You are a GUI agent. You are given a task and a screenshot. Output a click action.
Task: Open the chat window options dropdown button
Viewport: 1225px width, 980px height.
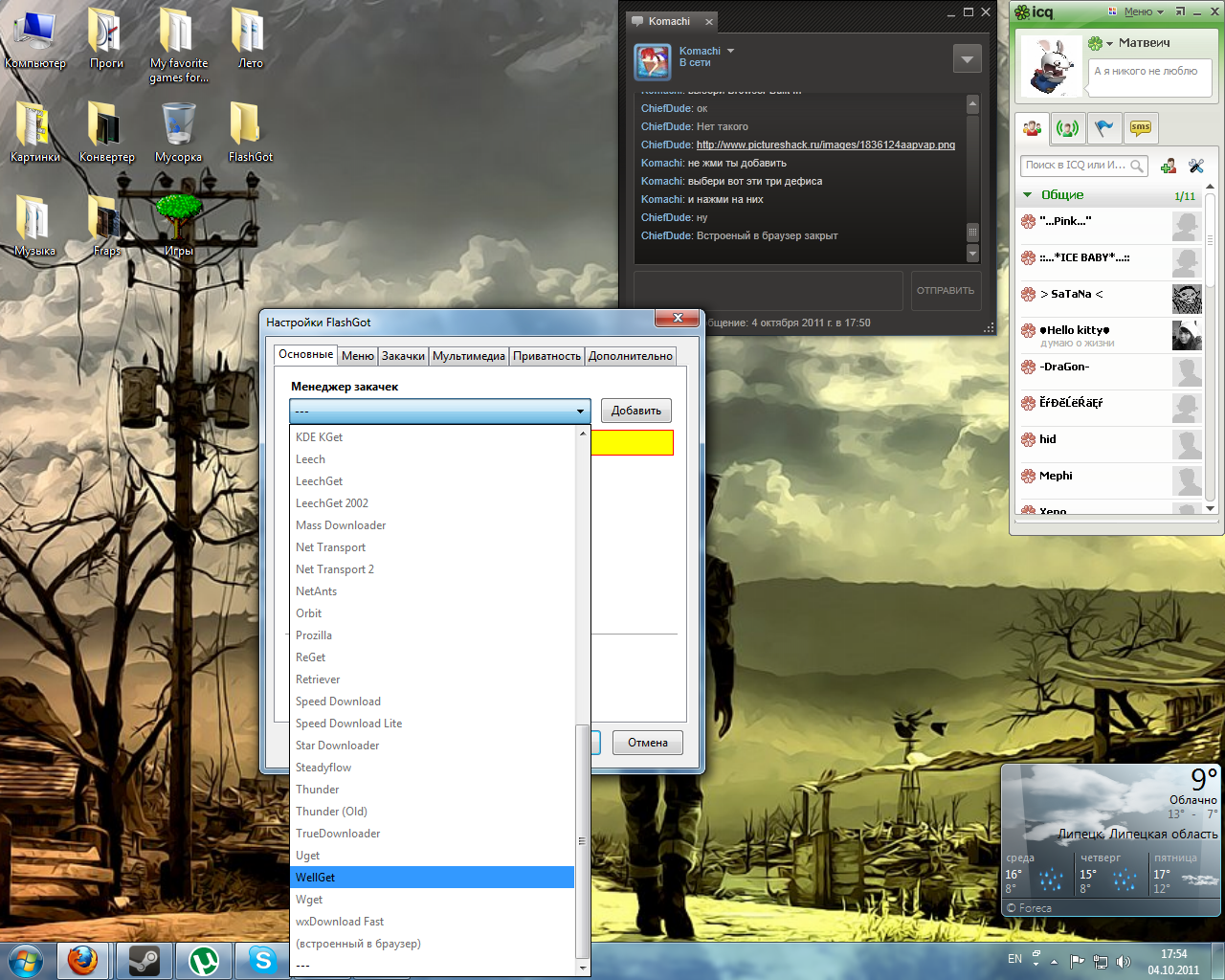coord(968,59)
